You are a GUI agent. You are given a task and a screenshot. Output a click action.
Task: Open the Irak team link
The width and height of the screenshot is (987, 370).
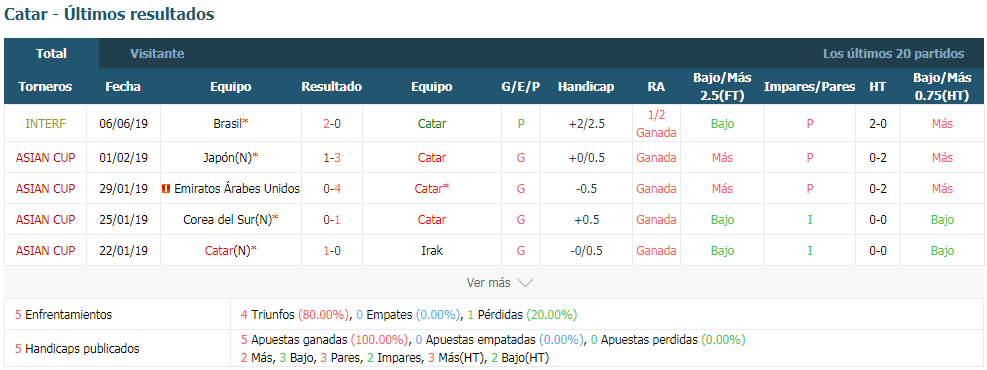[432, 250]
